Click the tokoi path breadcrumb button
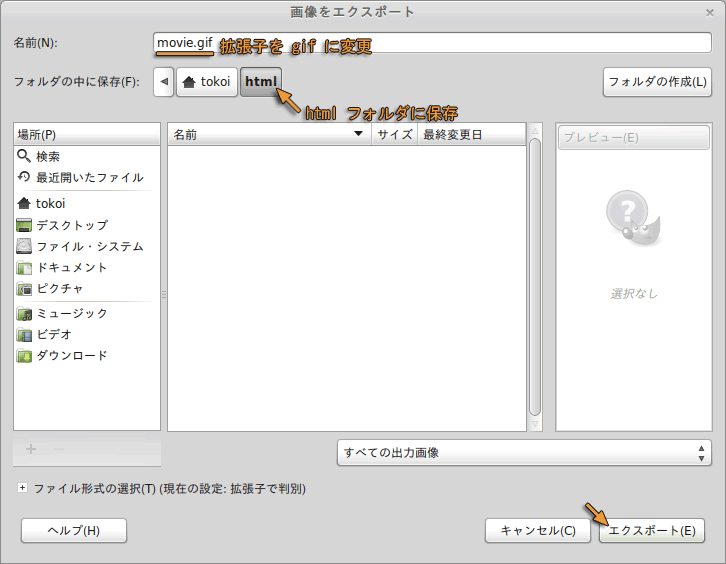The width and height of the screenshot is (726, 564). (x=206, y=82)
